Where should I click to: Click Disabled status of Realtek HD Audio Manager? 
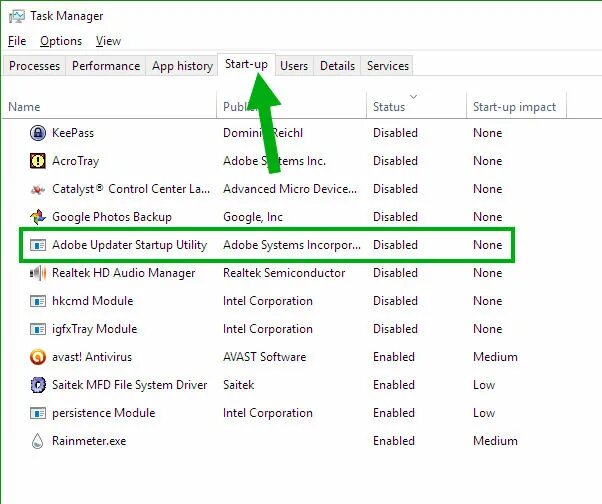[395, 273]
